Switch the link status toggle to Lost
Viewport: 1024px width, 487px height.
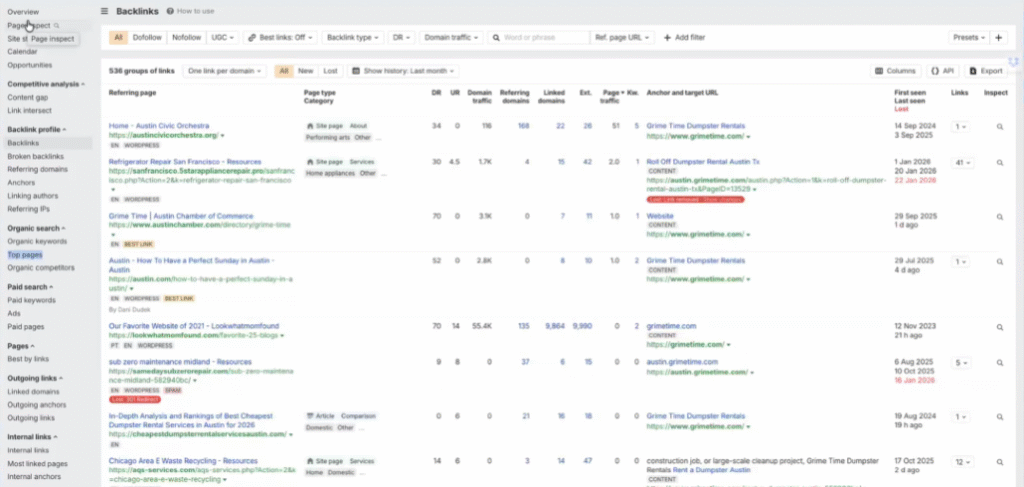[x=330, y=71]
